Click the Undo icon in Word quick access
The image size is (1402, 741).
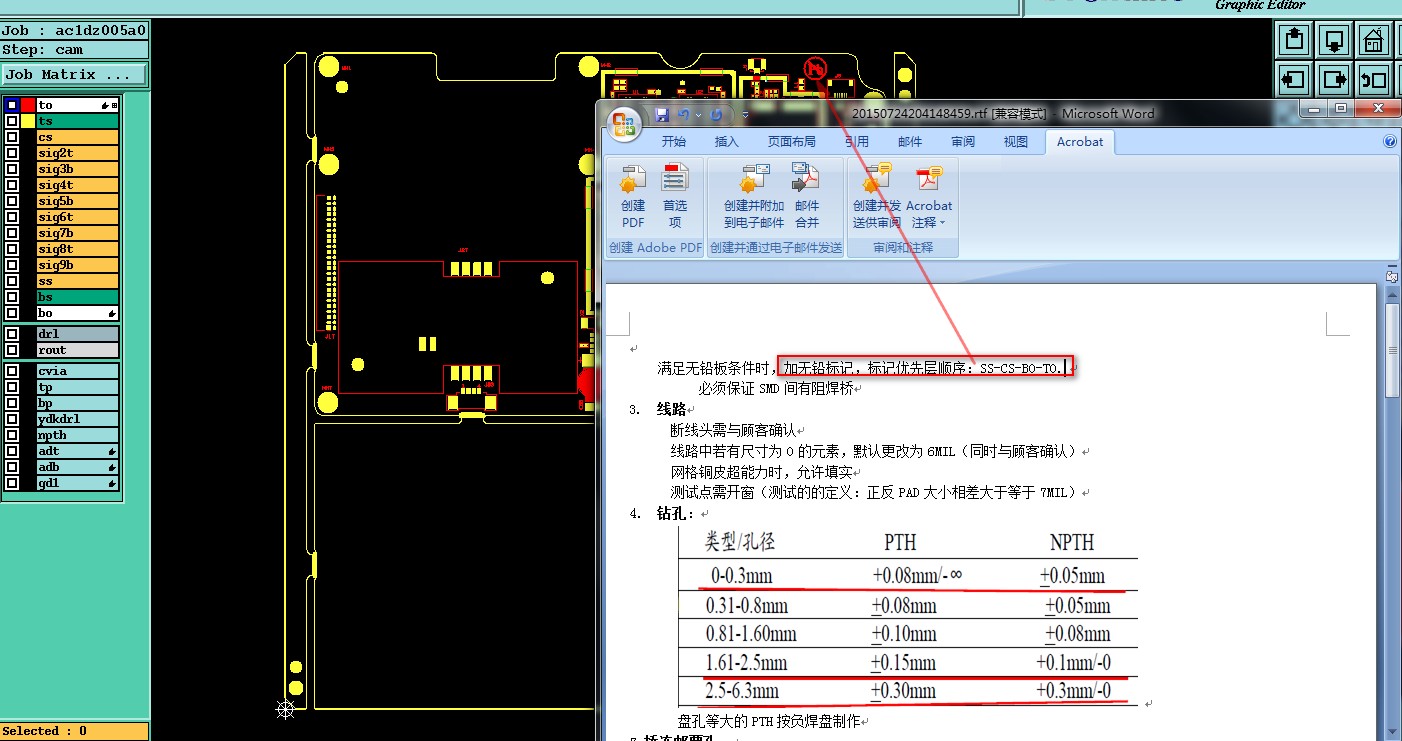pyautogui.click(x=684, y=115)
